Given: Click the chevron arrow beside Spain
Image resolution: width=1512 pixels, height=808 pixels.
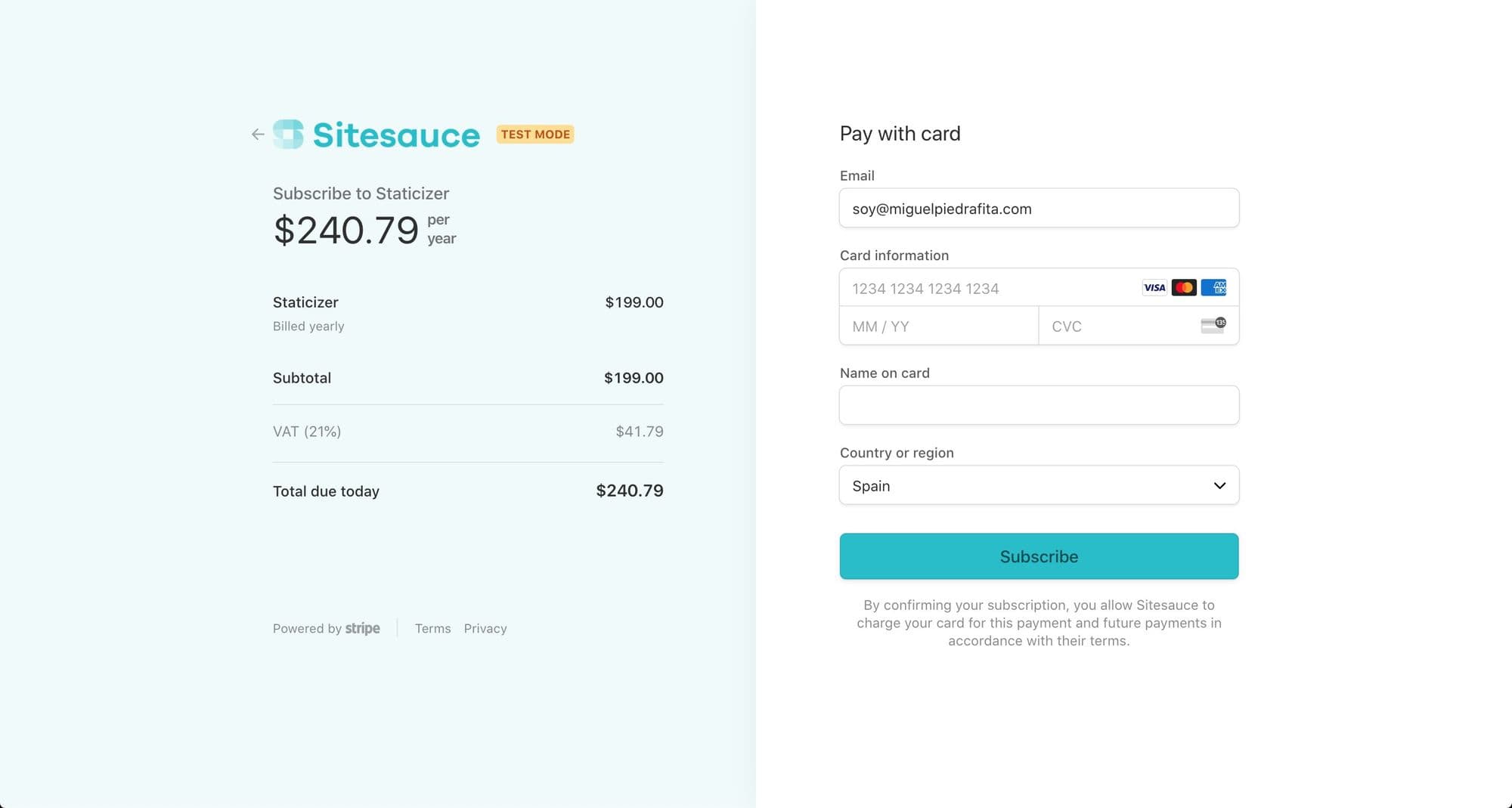Looking at the screenshot, I should click(x=1219, y=485).
